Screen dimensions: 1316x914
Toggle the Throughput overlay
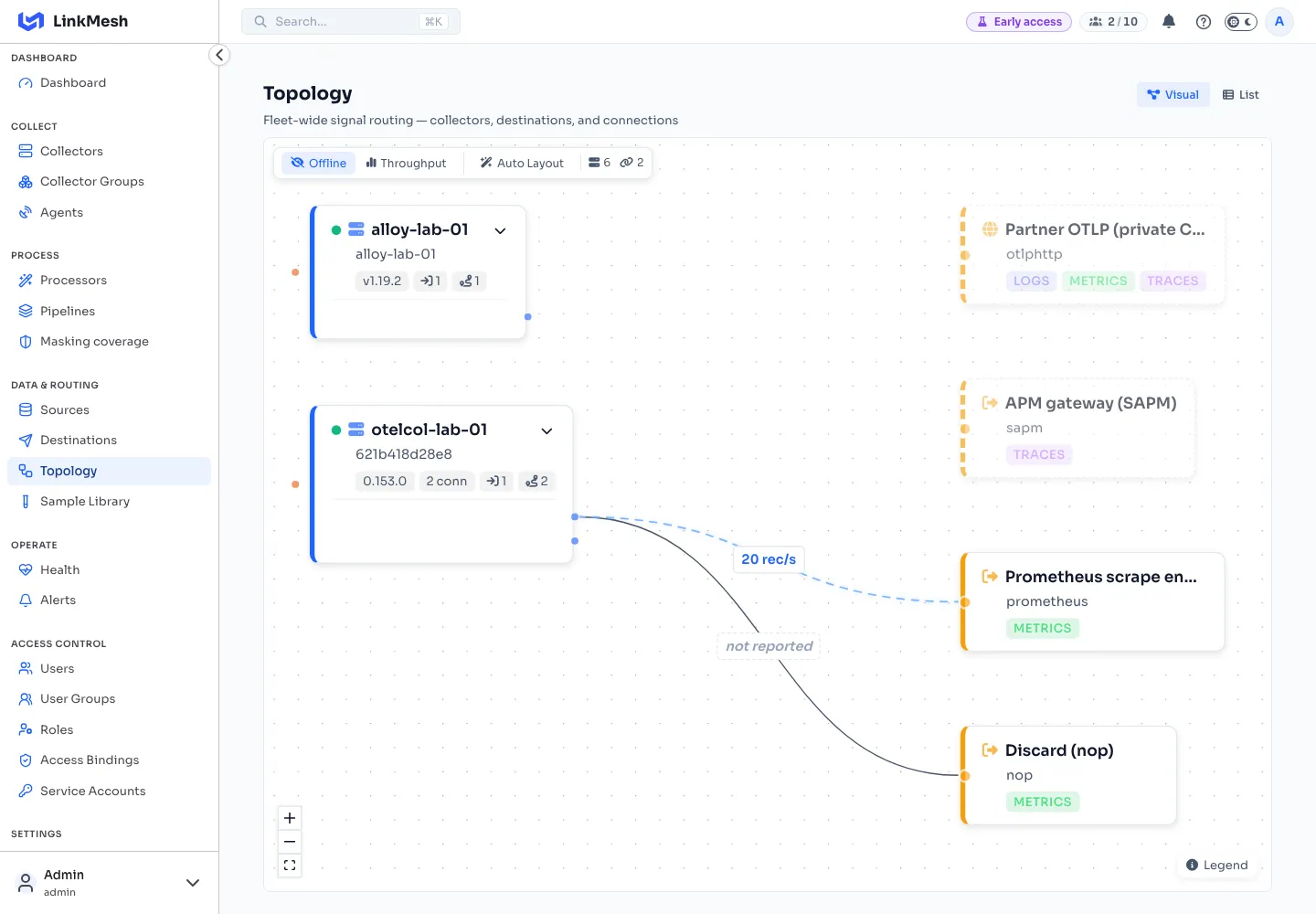point(406,163)
